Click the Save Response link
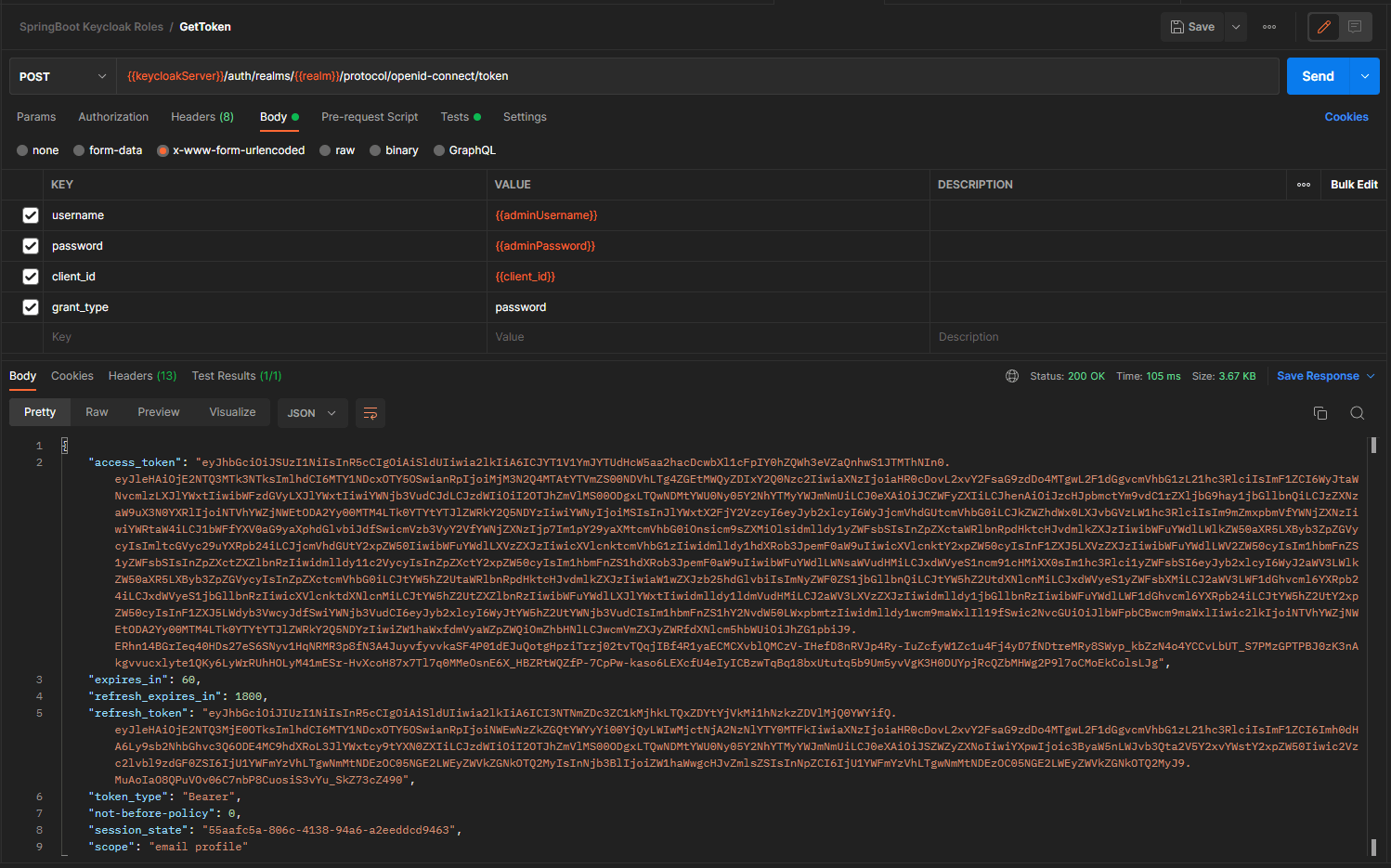This screenshot has height=868, width=1391. 1318,376
